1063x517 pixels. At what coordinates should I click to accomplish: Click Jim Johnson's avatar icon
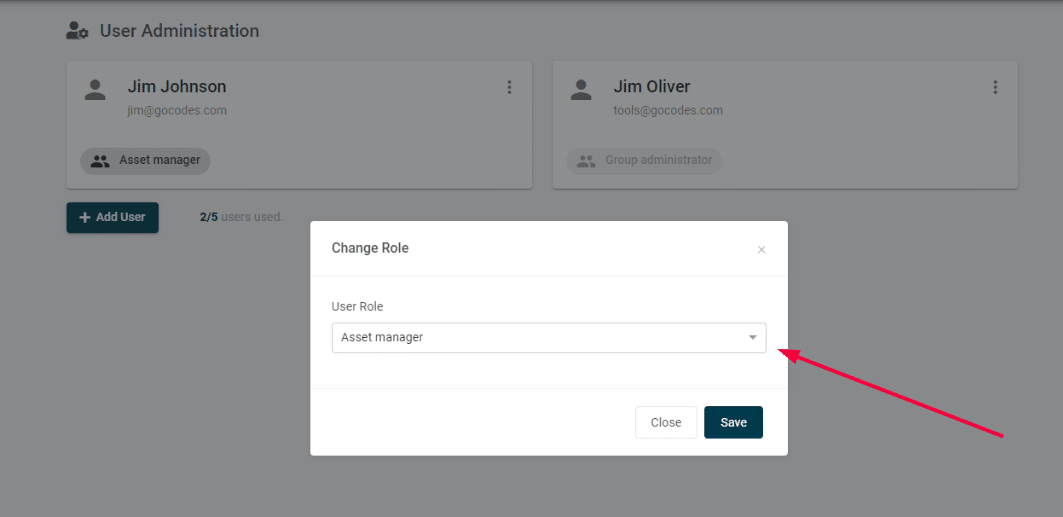[x=95, y=90]
